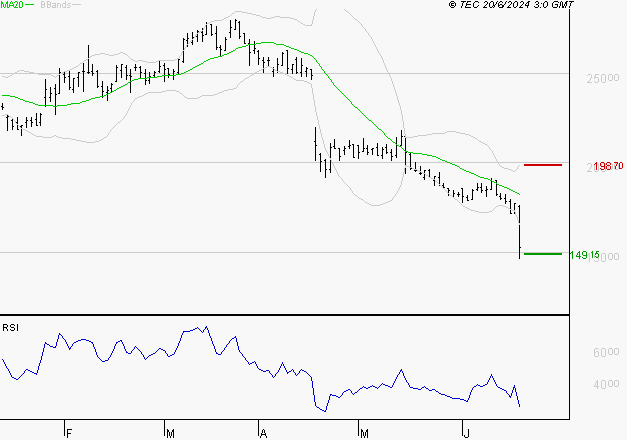This screenshot has width=627, height=440.
Task: Click the RSI indicator label
Action: point(10,328)
